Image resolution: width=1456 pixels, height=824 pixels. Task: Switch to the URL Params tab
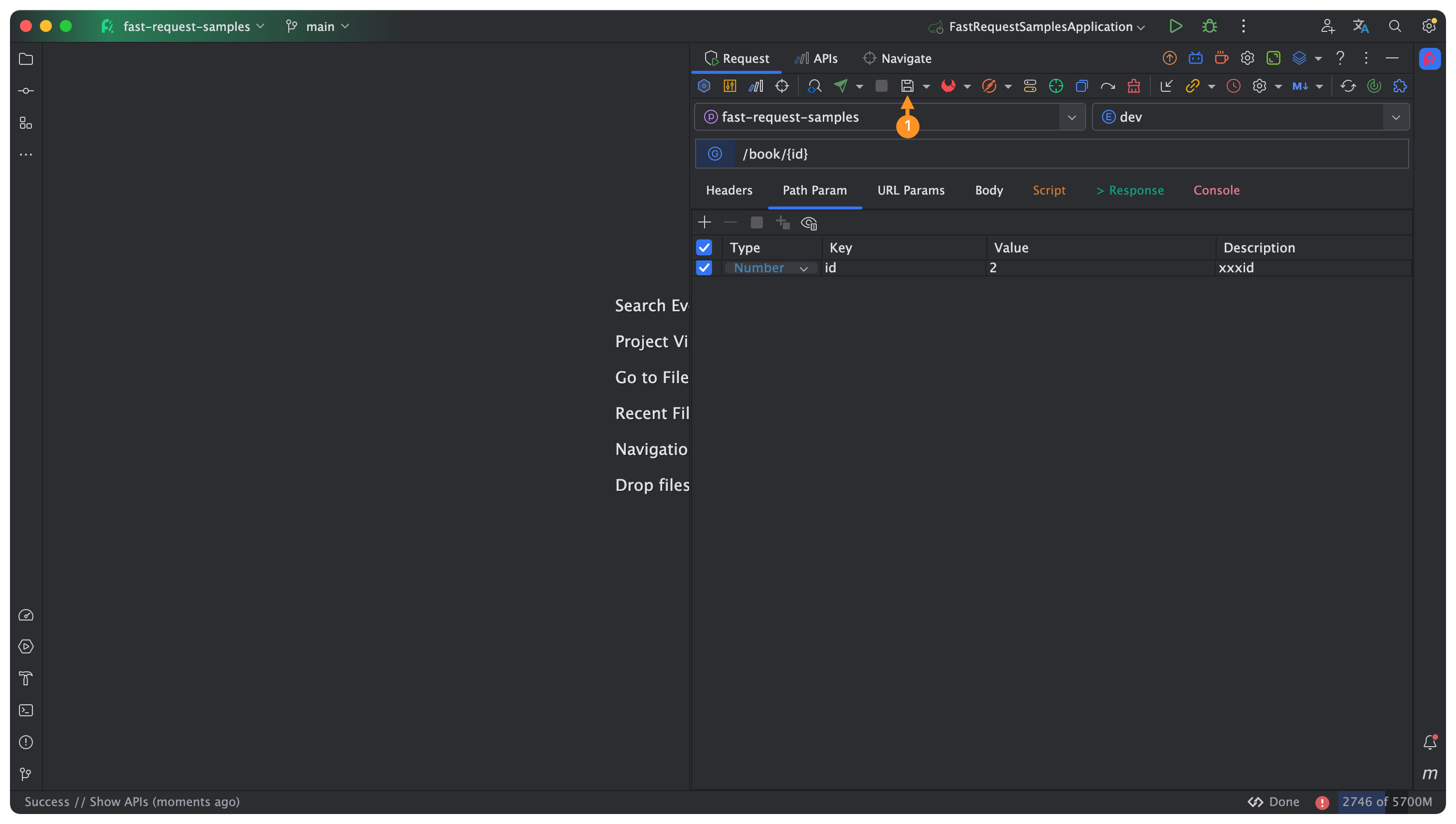click(x=910, y=190)
